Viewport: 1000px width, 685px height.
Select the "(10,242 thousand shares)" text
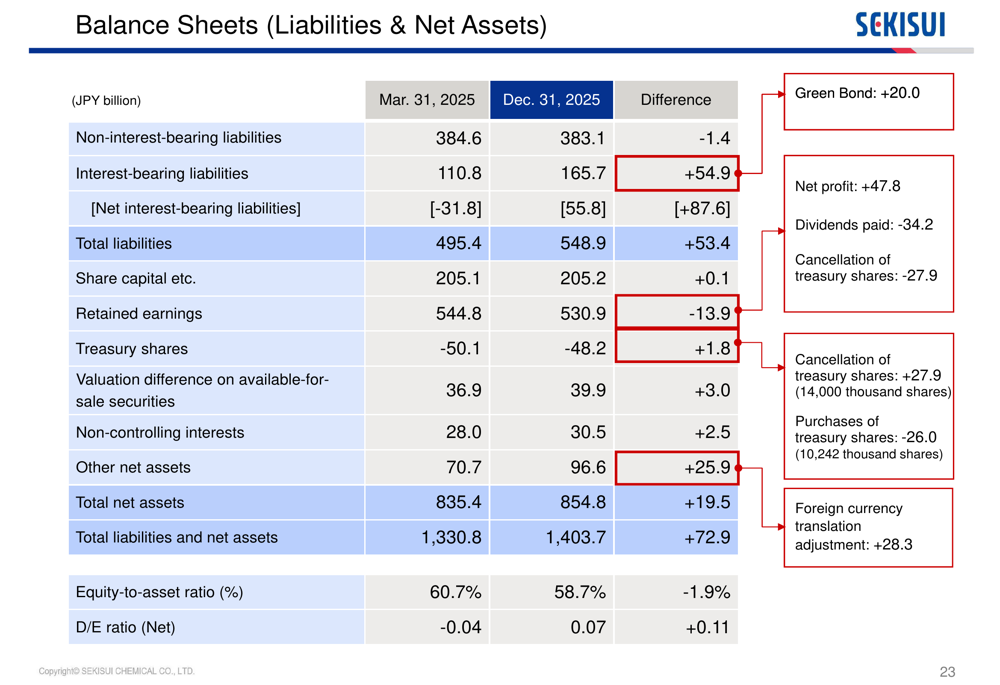tap(869, 454)
